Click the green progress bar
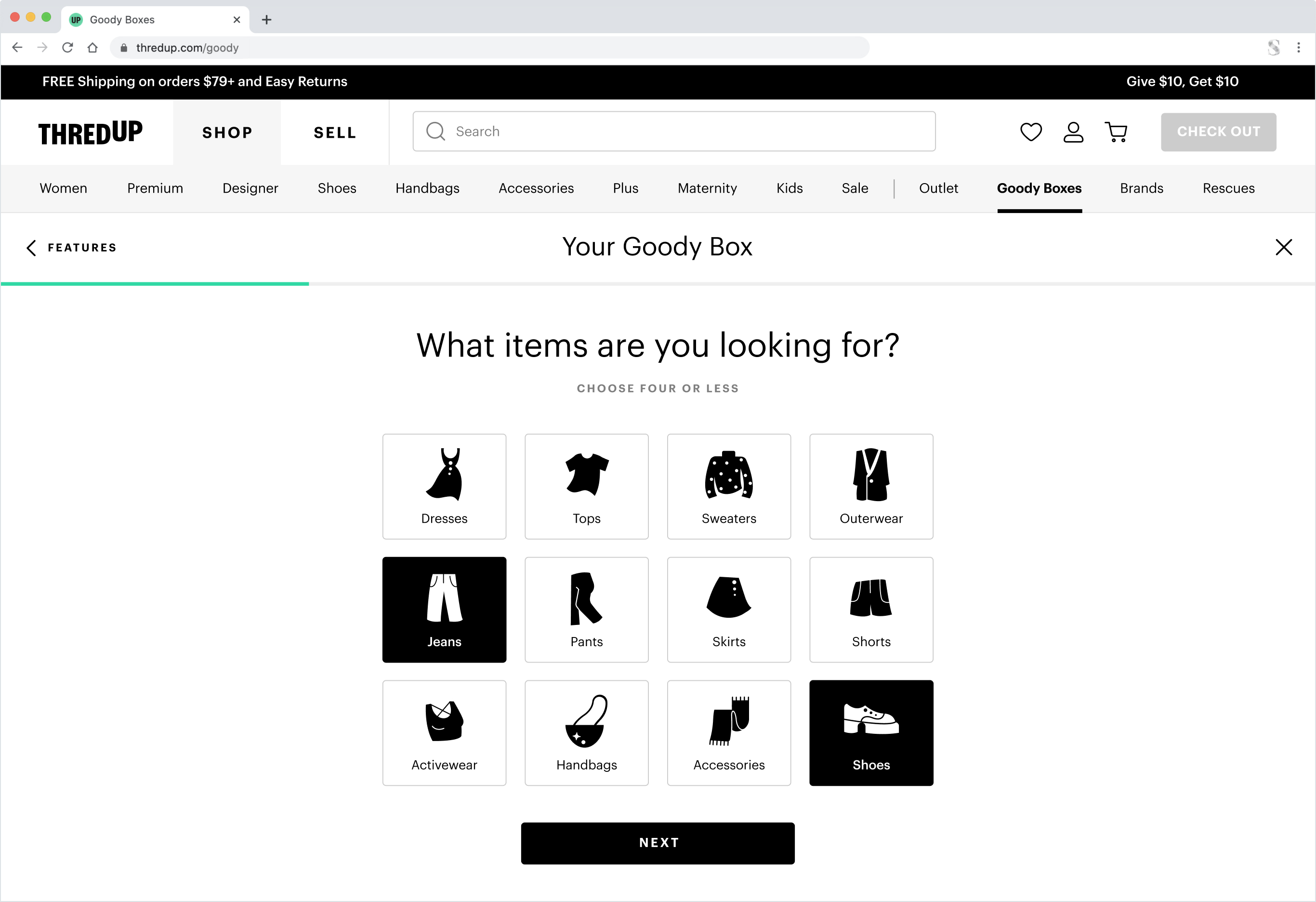 click(154, 284)
